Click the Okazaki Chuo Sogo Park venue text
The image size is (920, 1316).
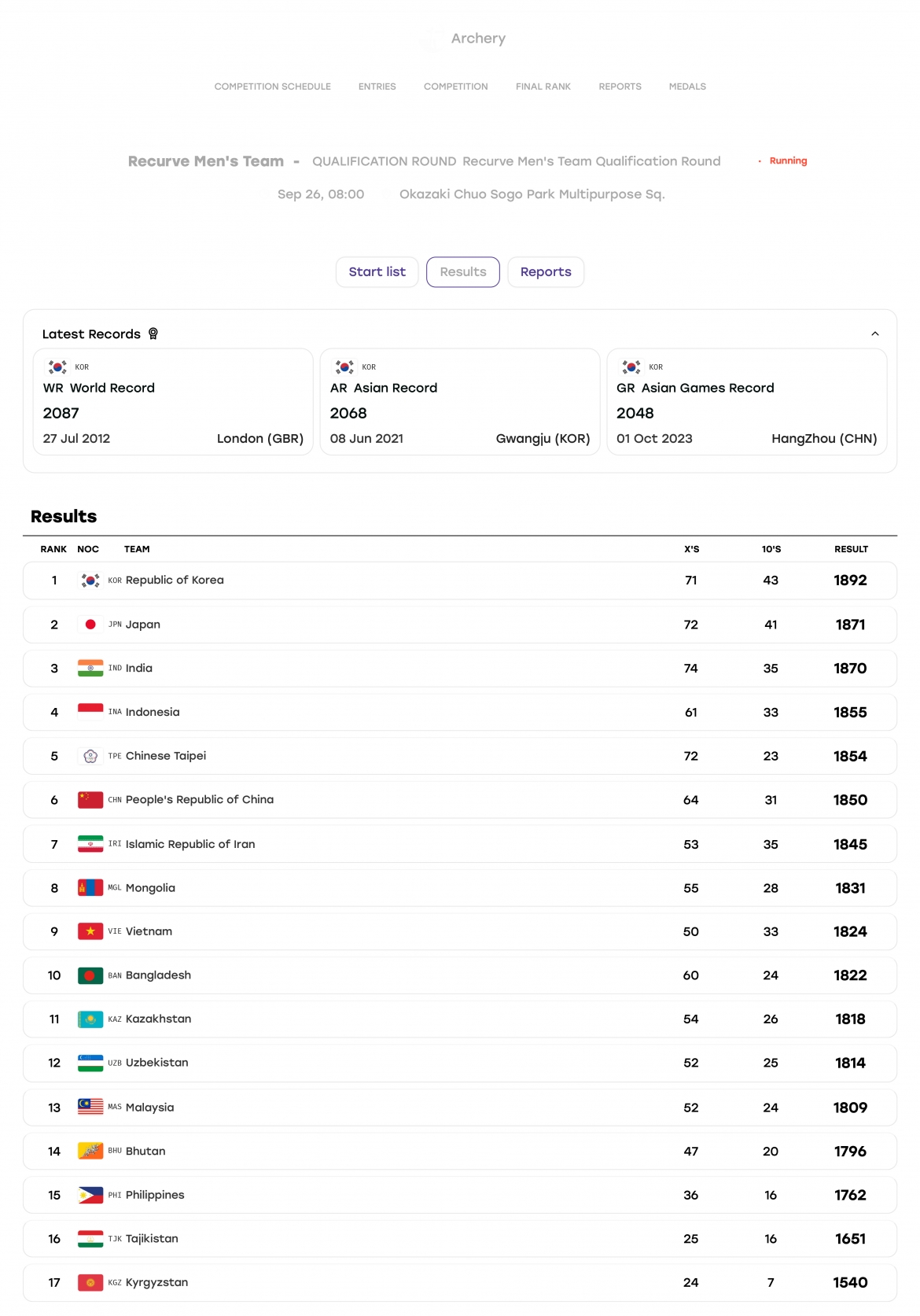[532, 194]
